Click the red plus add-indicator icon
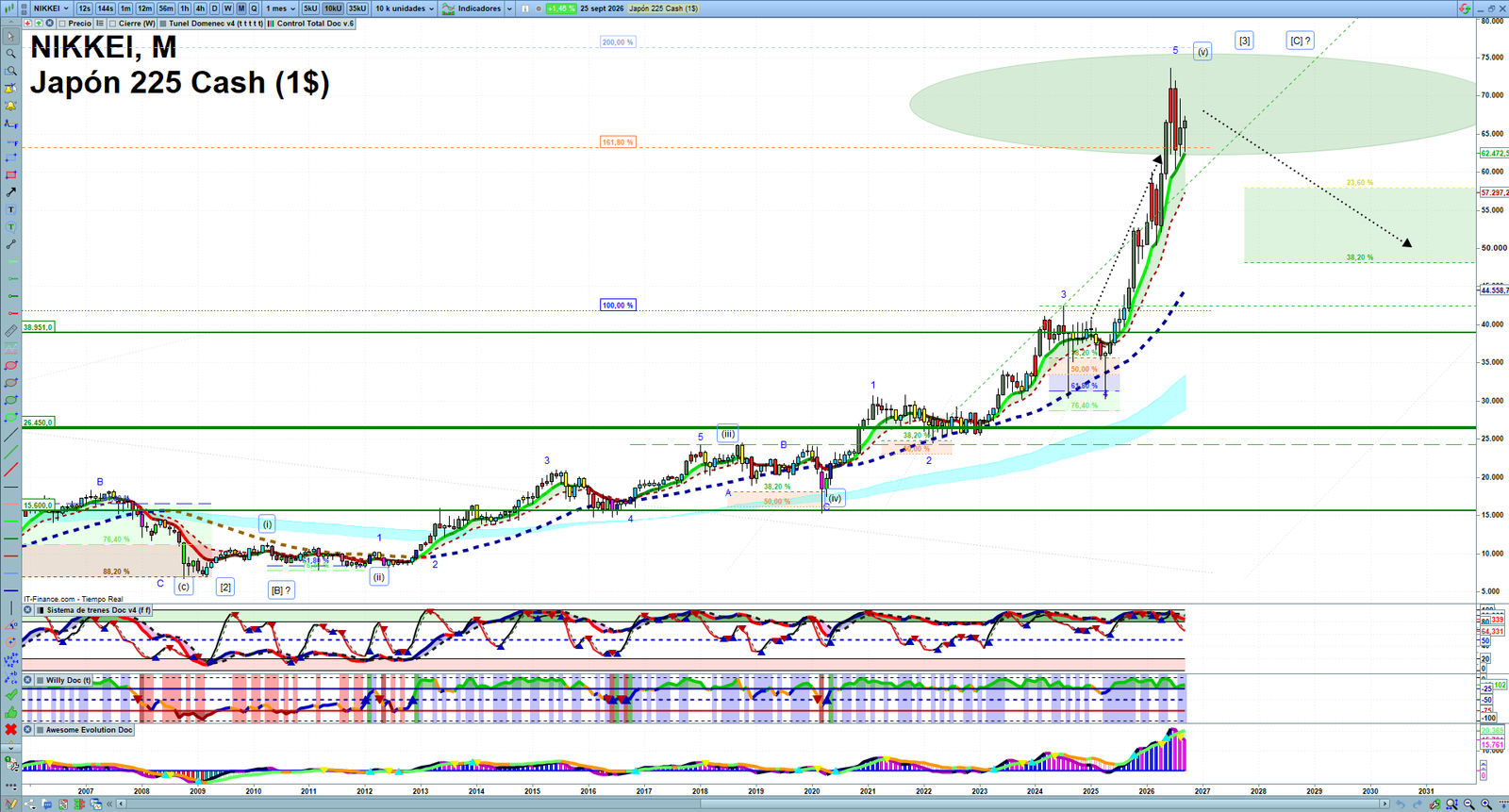The image size is (1509, 812). click(27, 24)
